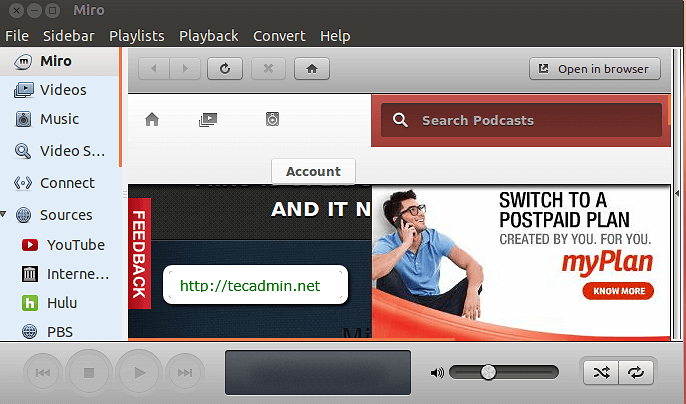Stop playback
Screen dimensions: 686x404
[x=89, y=372]
